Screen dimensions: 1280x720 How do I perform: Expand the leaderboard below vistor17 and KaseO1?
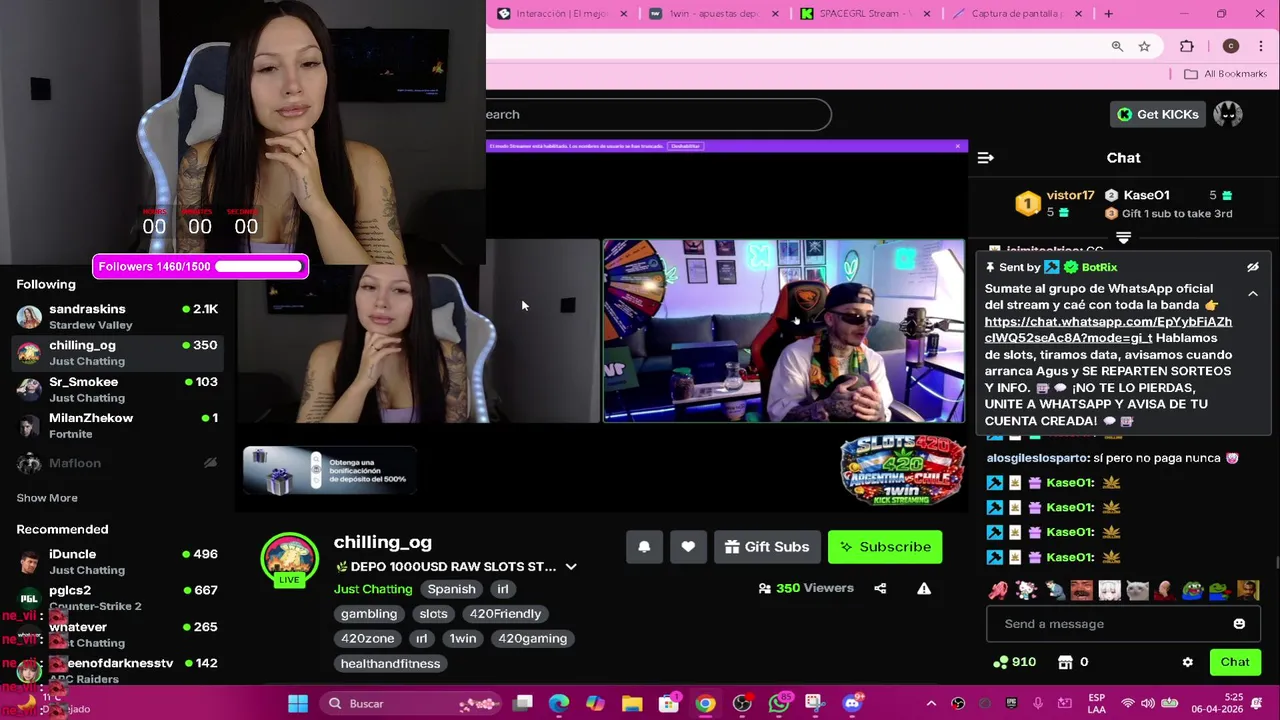pos(1124,238)
